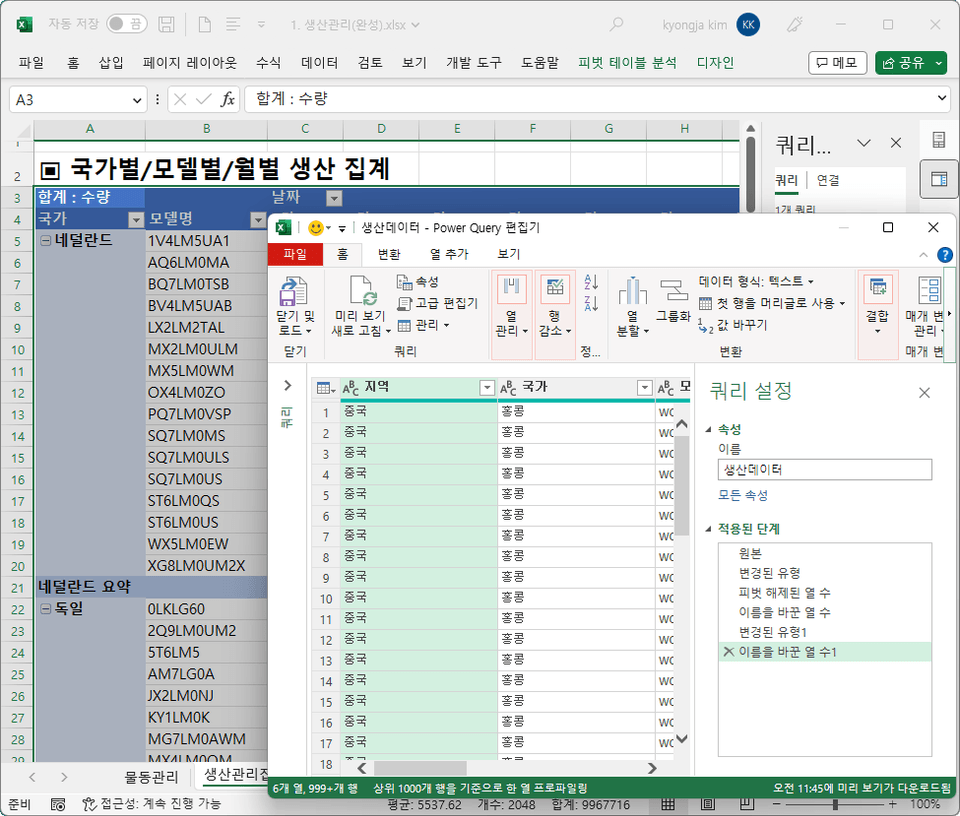The width and height of the screenshot is (960, 816).
Task: Click the 공유 share button
Action: point(911,62)
